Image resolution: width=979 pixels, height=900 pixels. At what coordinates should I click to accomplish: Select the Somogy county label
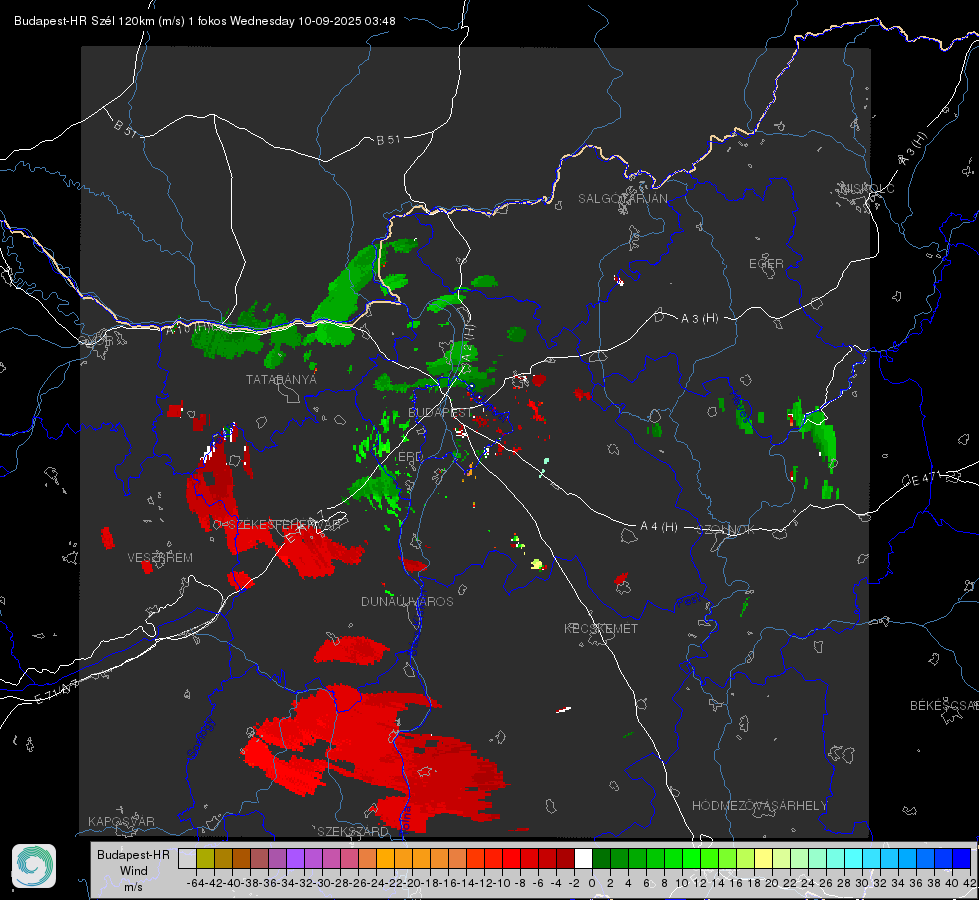(x=201, y=737)
